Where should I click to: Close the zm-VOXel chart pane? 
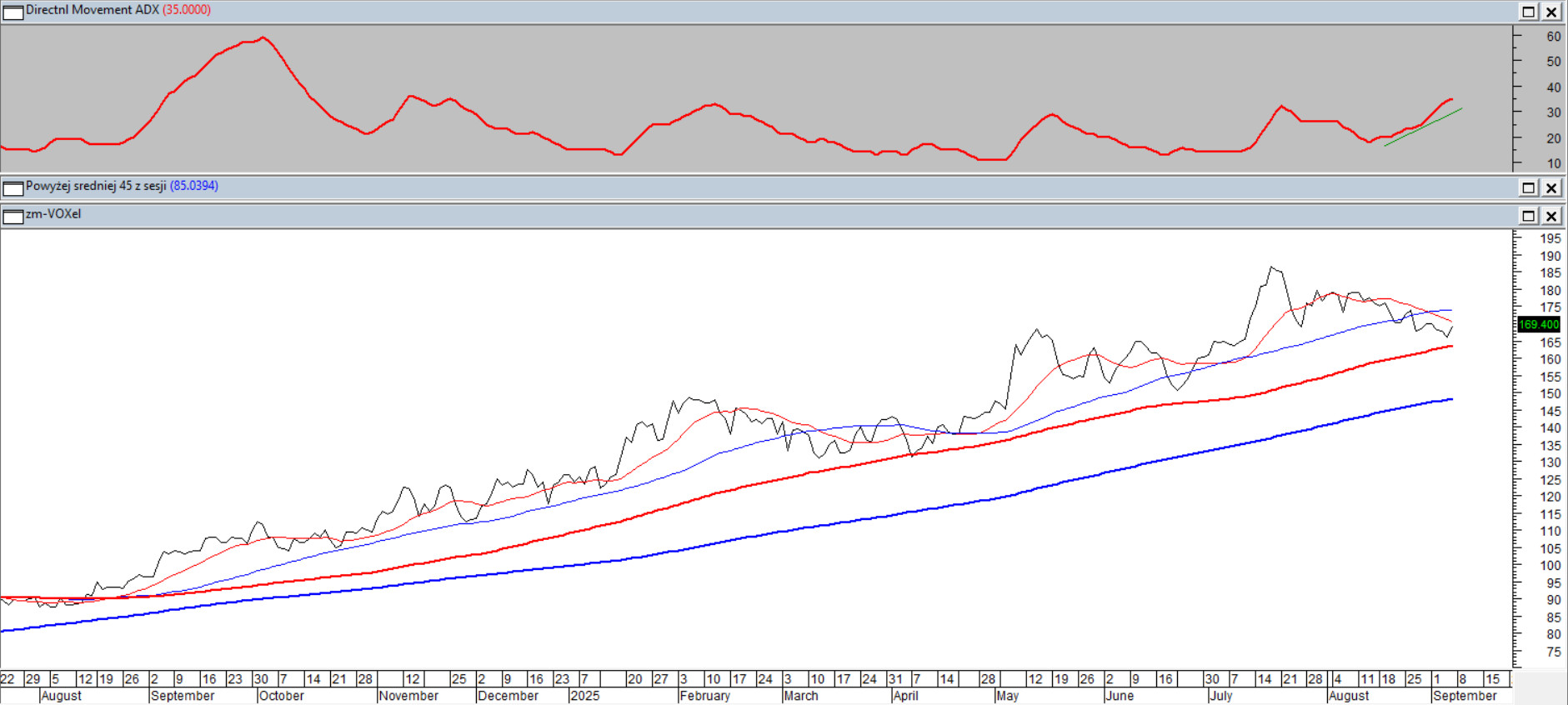pos(1551,216)
